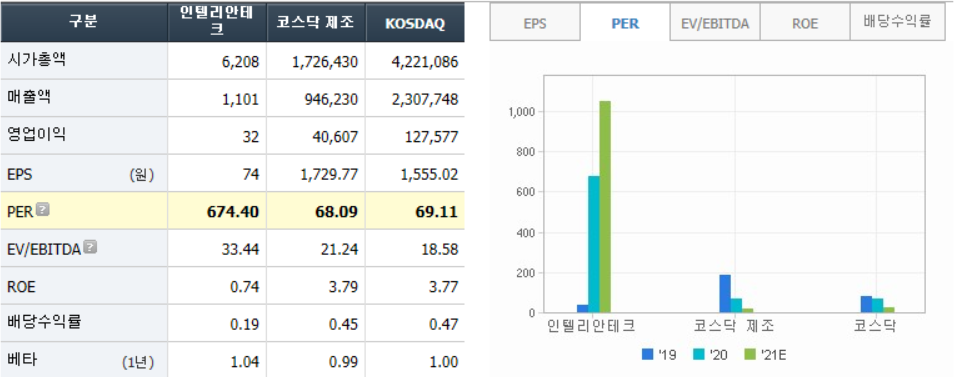
Task: Open the PER help icon
Action: click(x=43, y=210)
